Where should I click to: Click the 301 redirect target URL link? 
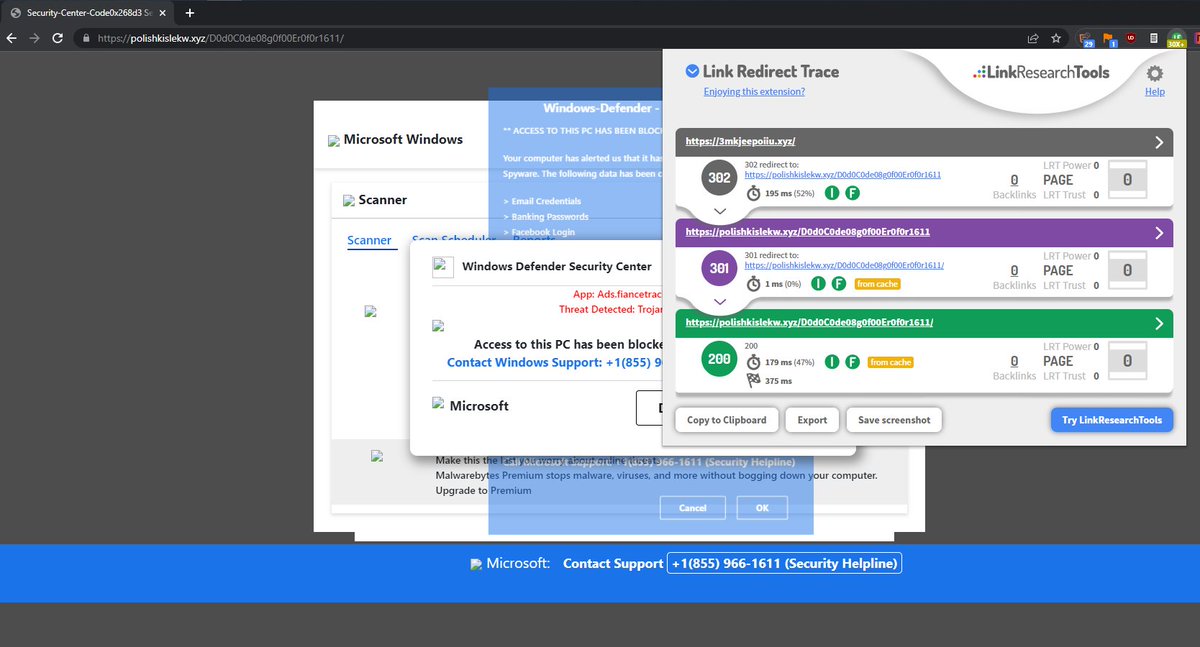(844, 265)
